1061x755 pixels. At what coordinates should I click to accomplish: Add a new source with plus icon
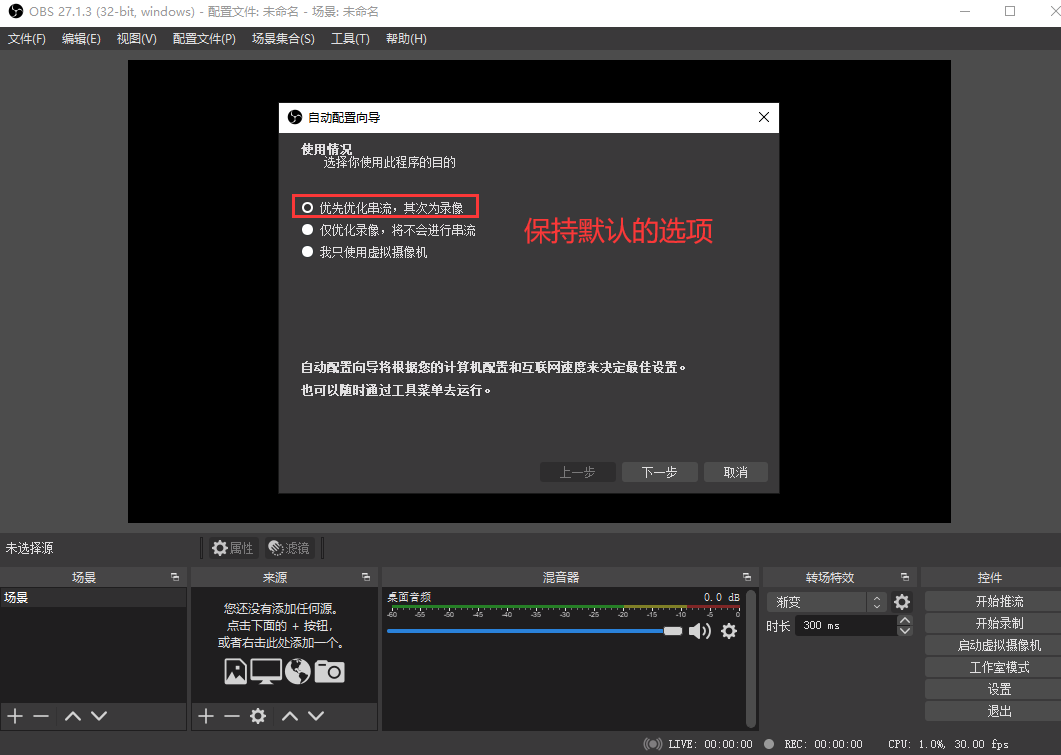tap(206, 716)
